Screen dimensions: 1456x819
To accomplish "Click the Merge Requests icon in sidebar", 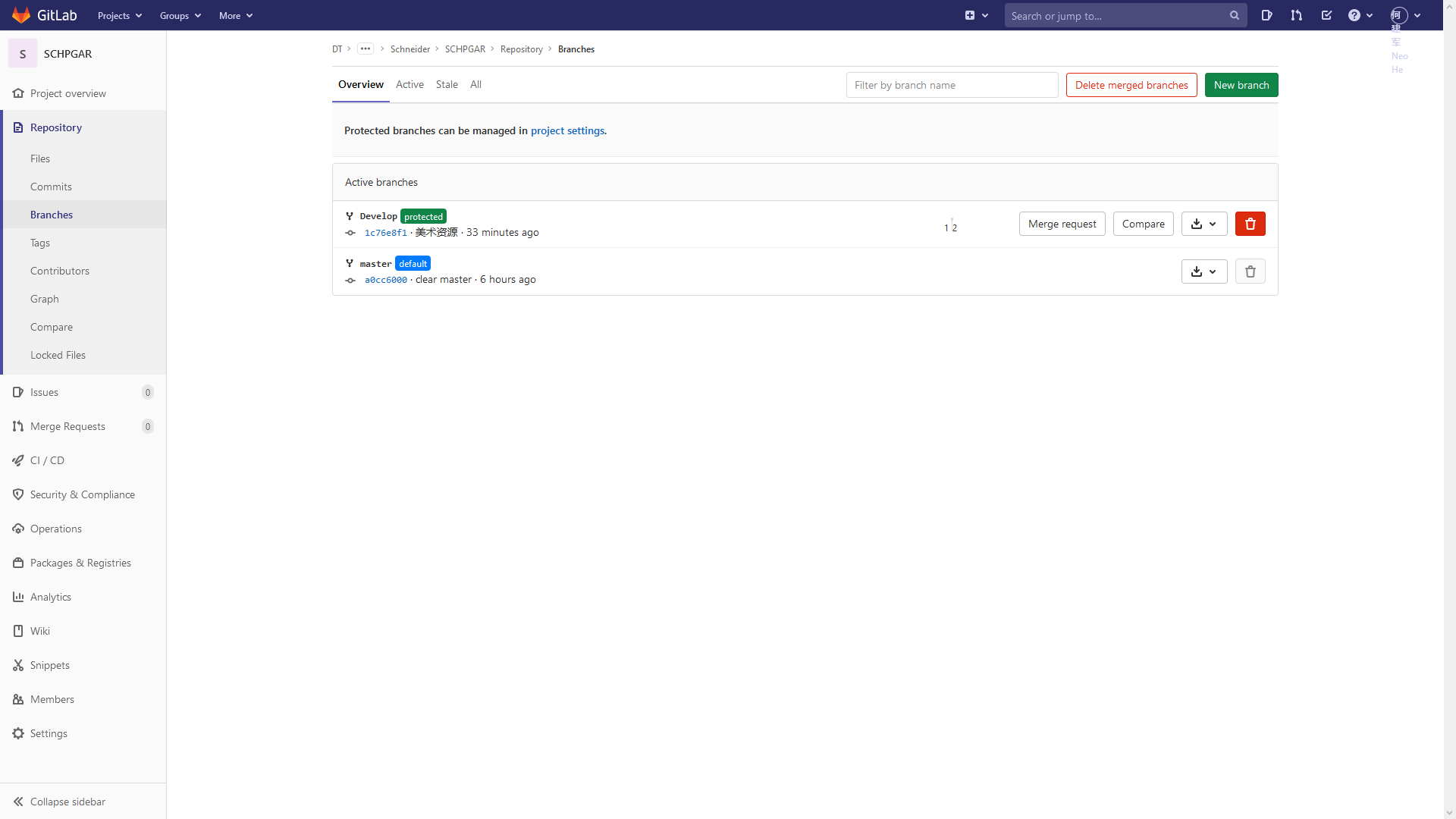I will pos(18,426).
